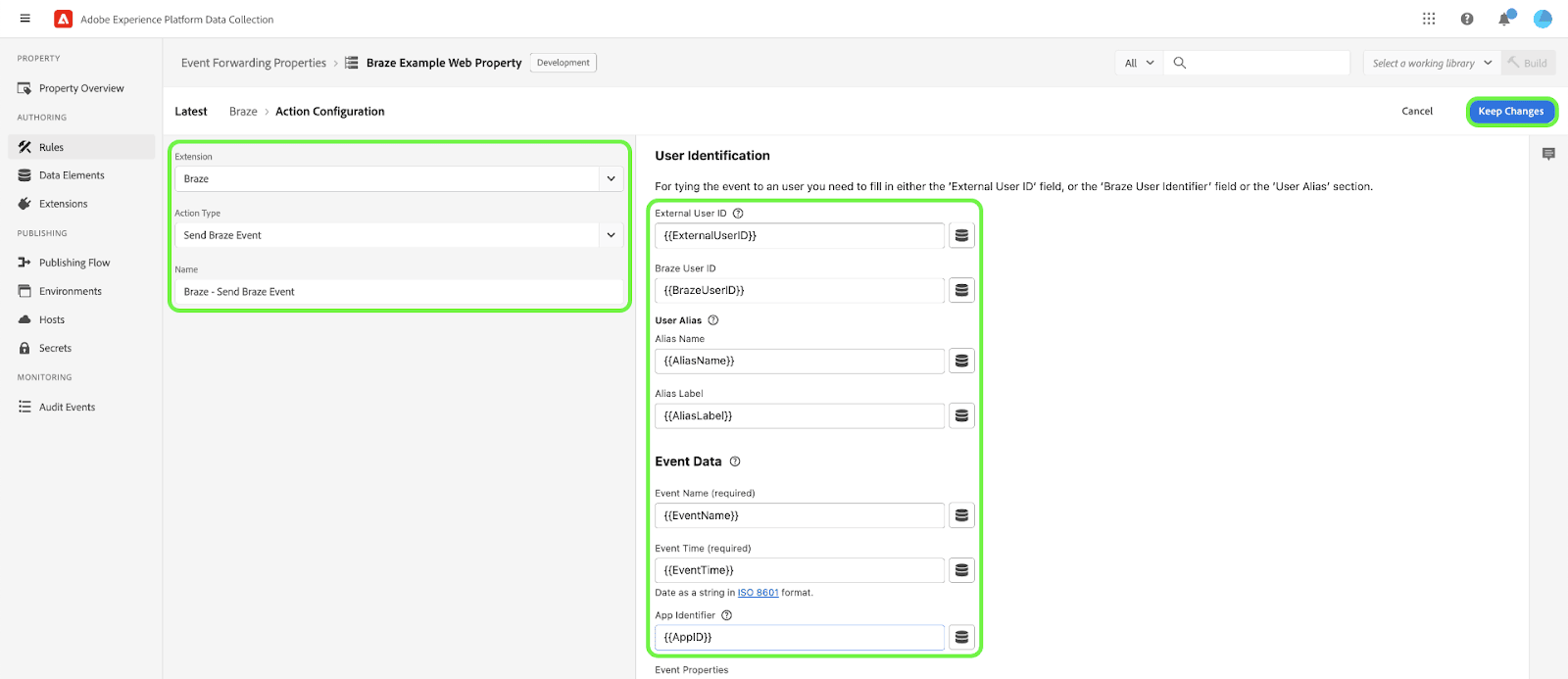Click the Cancel button
Screen dimensions: 1568x679
click(x=1416, y=112)
